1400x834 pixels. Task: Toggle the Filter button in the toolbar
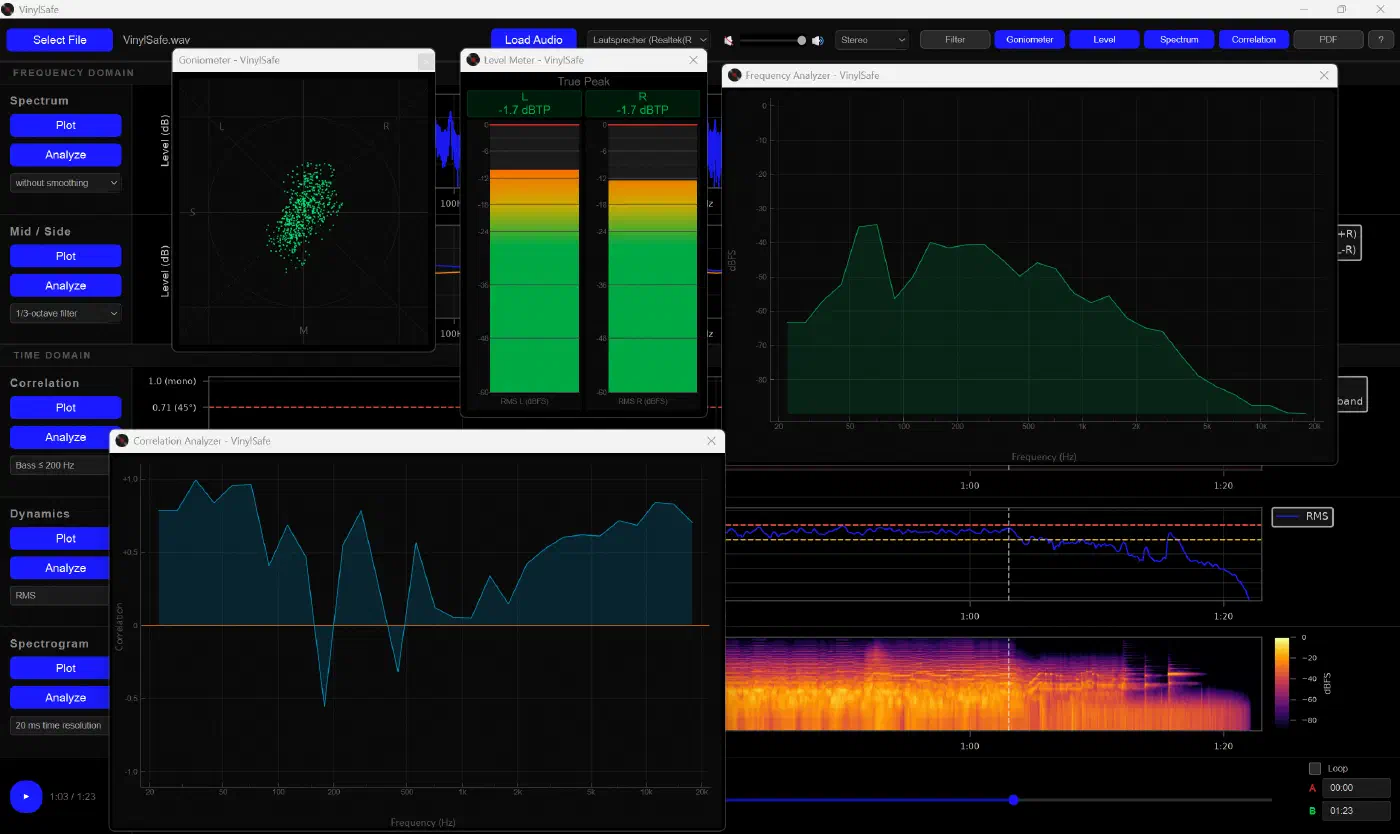(x=955, y=40)
